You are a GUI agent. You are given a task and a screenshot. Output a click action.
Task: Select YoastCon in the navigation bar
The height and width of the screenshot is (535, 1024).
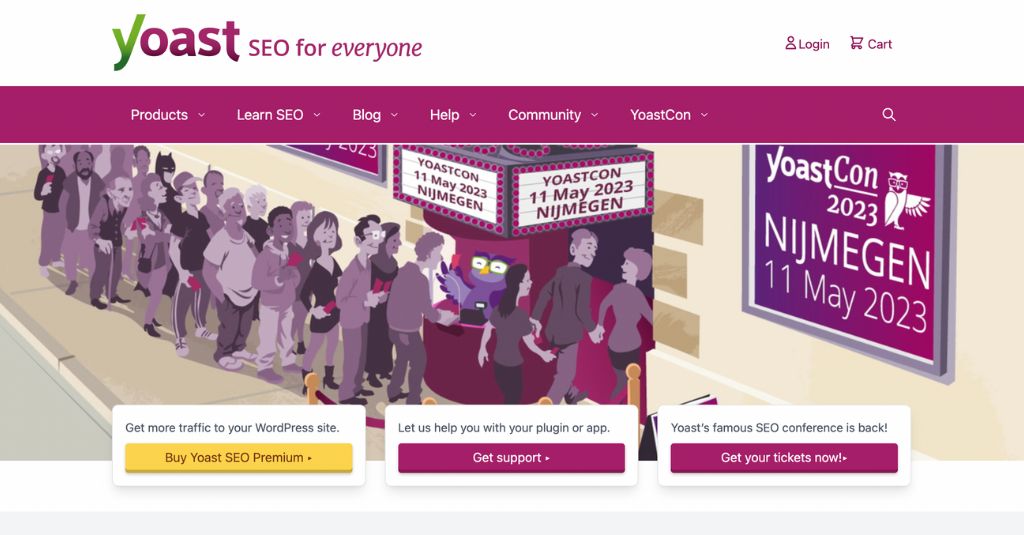pyautogui.click(x=660, y=115)
